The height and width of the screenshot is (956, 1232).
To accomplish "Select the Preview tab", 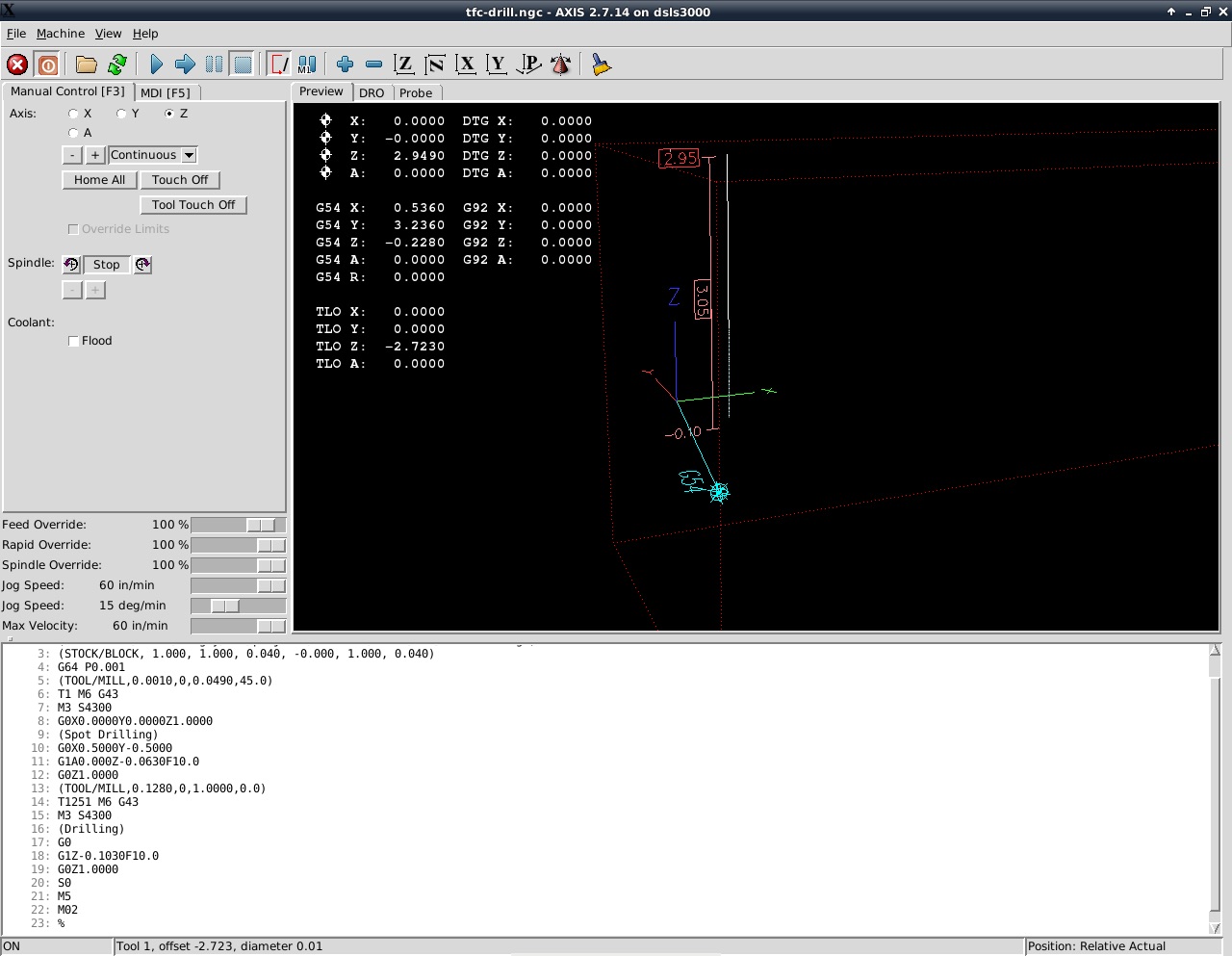I will (321, 91).
